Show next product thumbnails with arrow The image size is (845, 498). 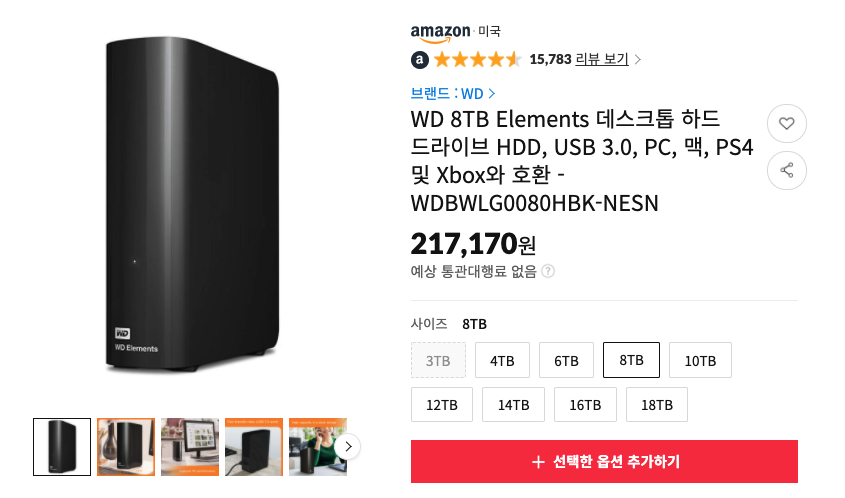348,446
